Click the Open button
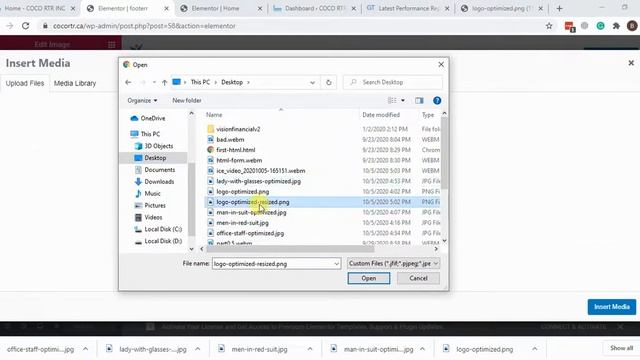This screenshot has height=360, width=640. pyautogui.click(x=369, y=278)
